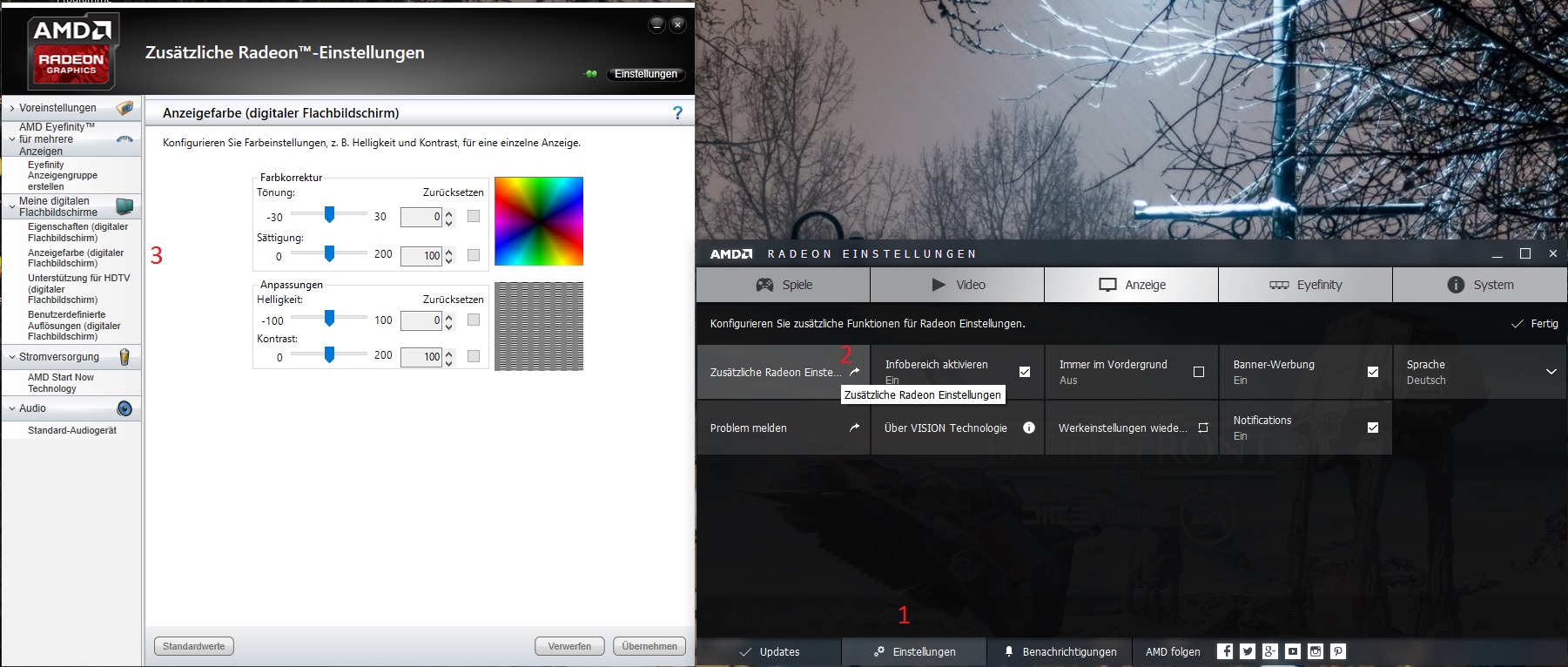1568x667 pixels.
Task: Open the System tab
Action: pyautogui.click(x=1480, y=285)
